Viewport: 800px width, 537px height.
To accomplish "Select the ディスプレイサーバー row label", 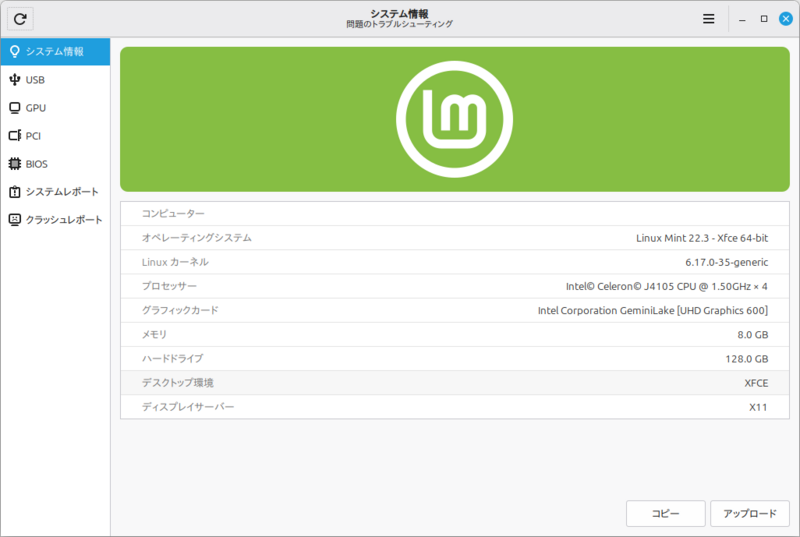I will click(x=188, y=407).
